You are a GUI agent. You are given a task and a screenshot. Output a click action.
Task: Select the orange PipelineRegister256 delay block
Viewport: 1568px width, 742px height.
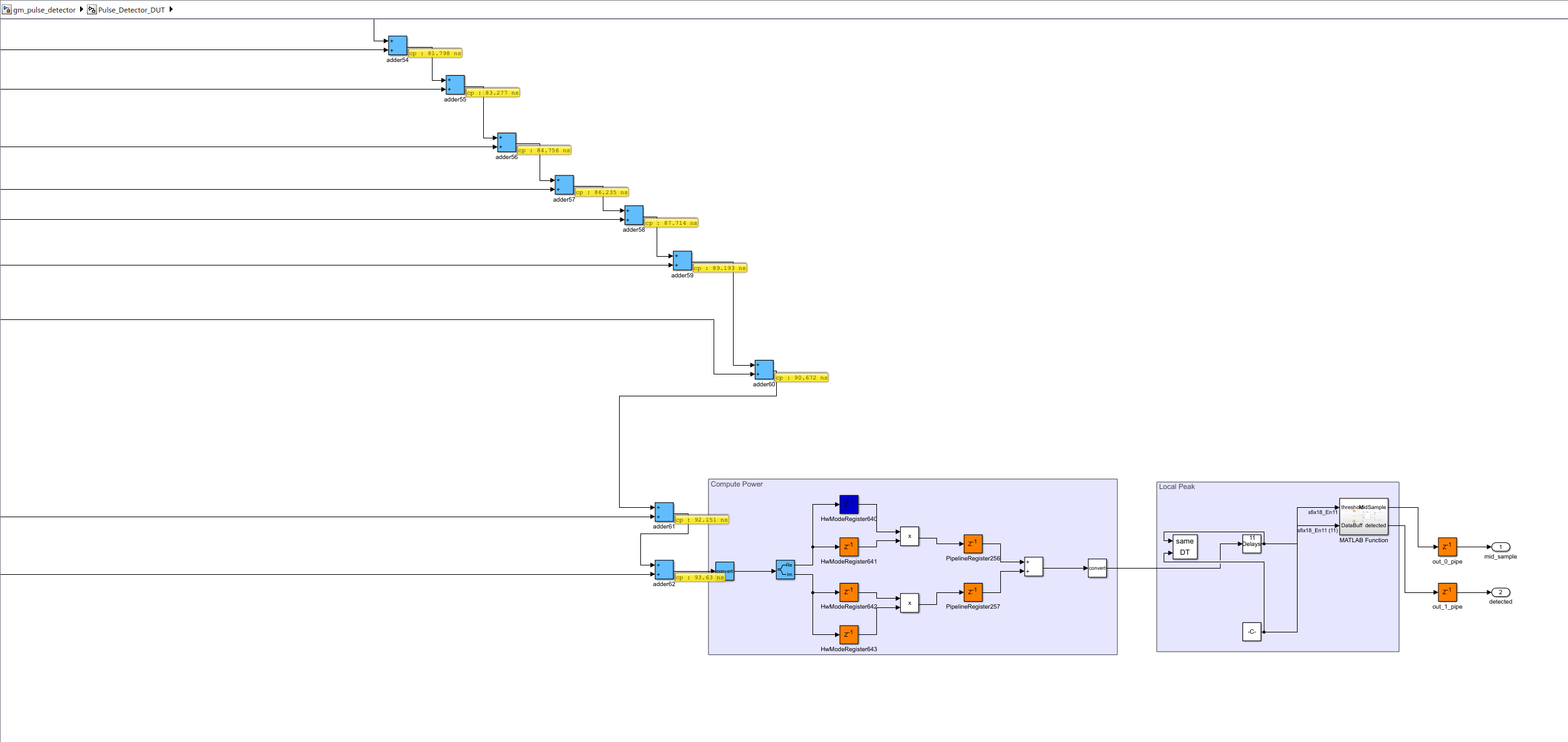[973, 544]
